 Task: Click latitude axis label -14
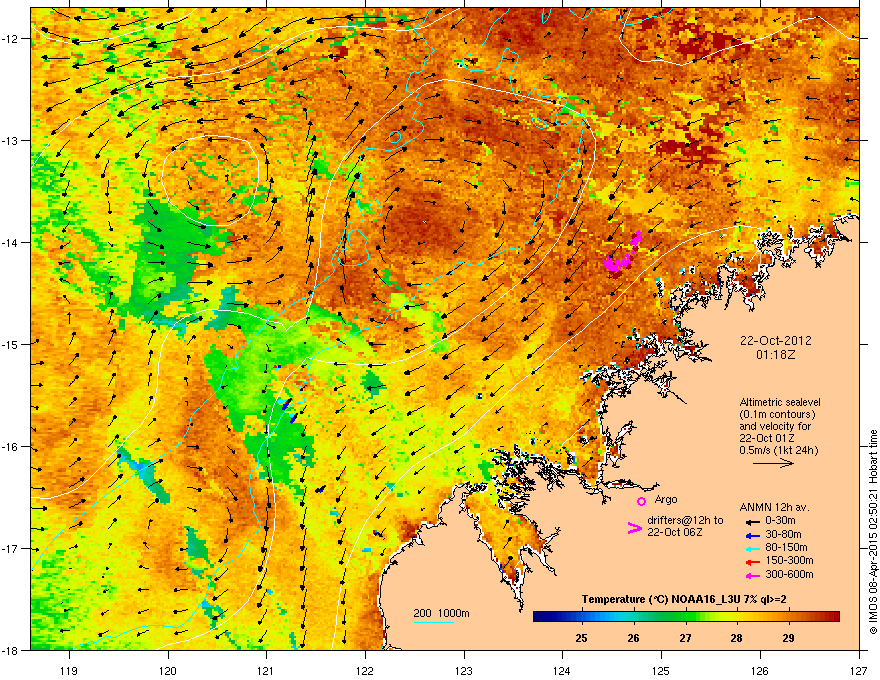[11, 242]
